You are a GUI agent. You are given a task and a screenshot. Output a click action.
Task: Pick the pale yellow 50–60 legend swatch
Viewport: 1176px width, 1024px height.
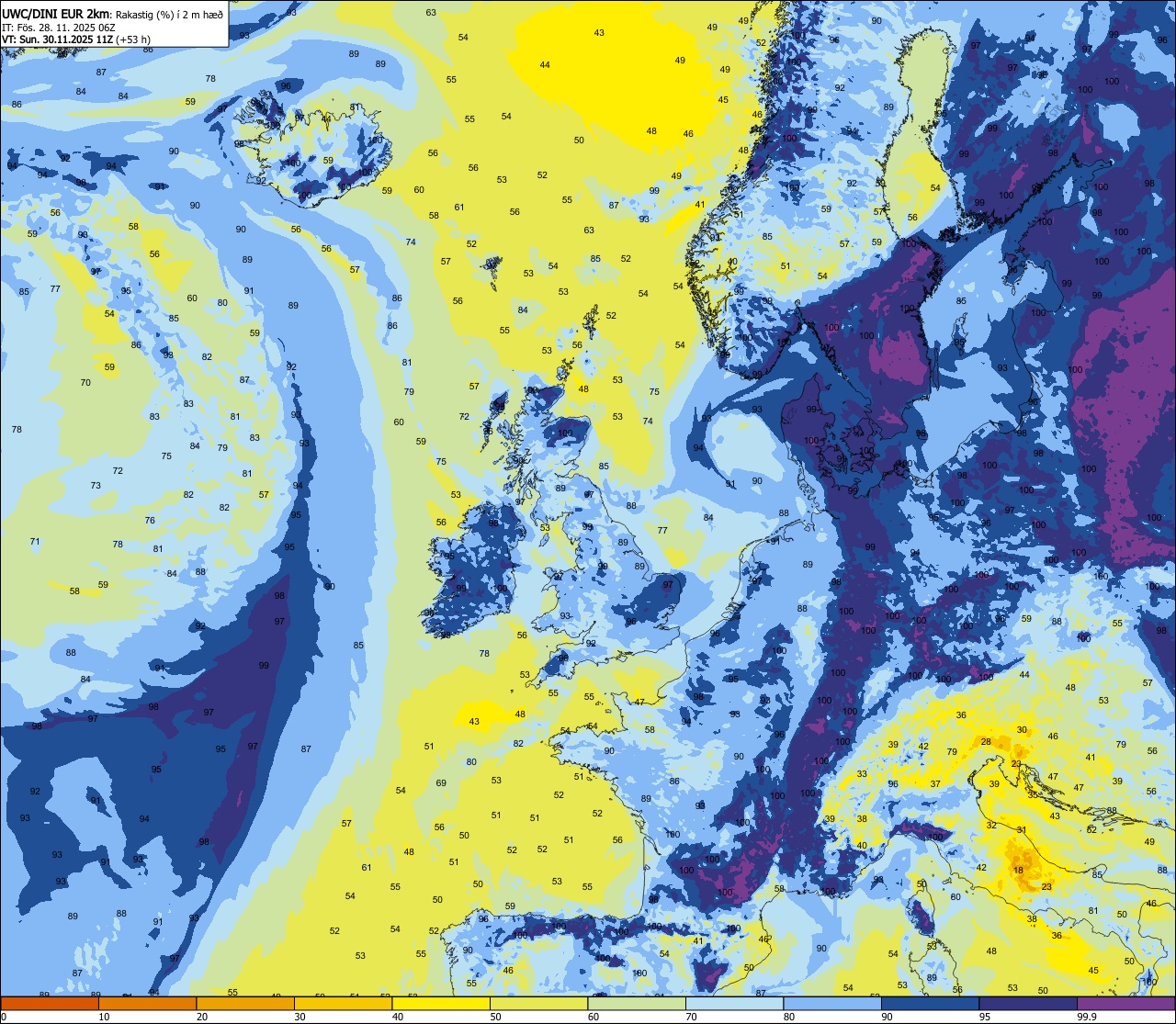[538, 1004]
